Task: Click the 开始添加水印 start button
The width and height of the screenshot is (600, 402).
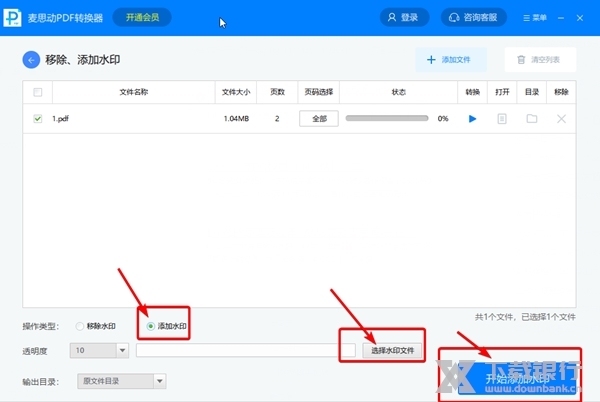Action: tap(517, 379)
